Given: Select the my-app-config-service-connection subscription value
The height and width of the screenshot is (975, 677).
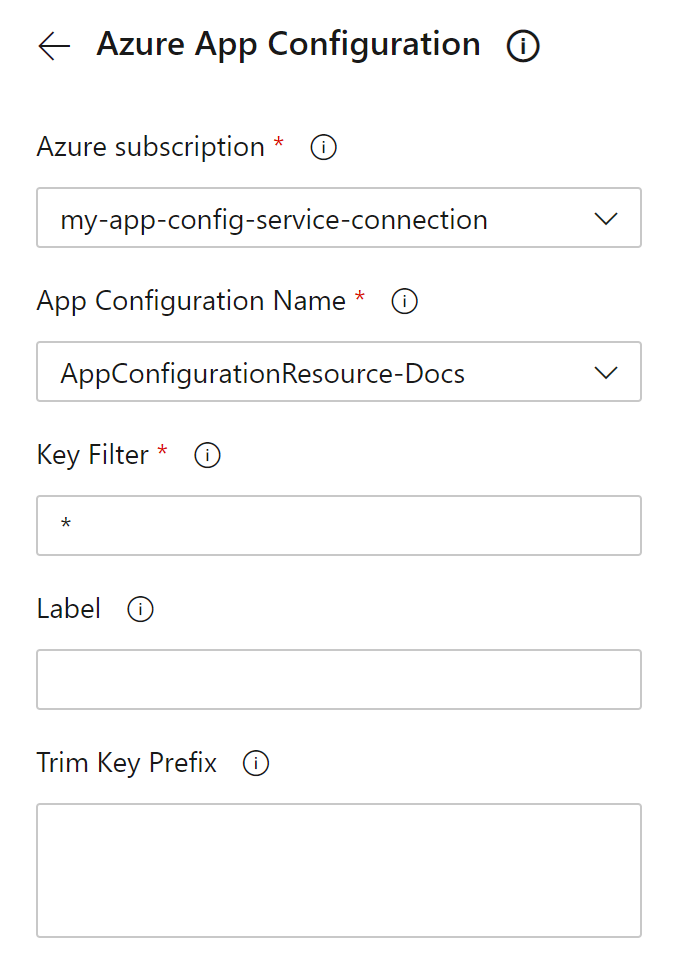Looking at the screenshot, I should coord(274,219).
